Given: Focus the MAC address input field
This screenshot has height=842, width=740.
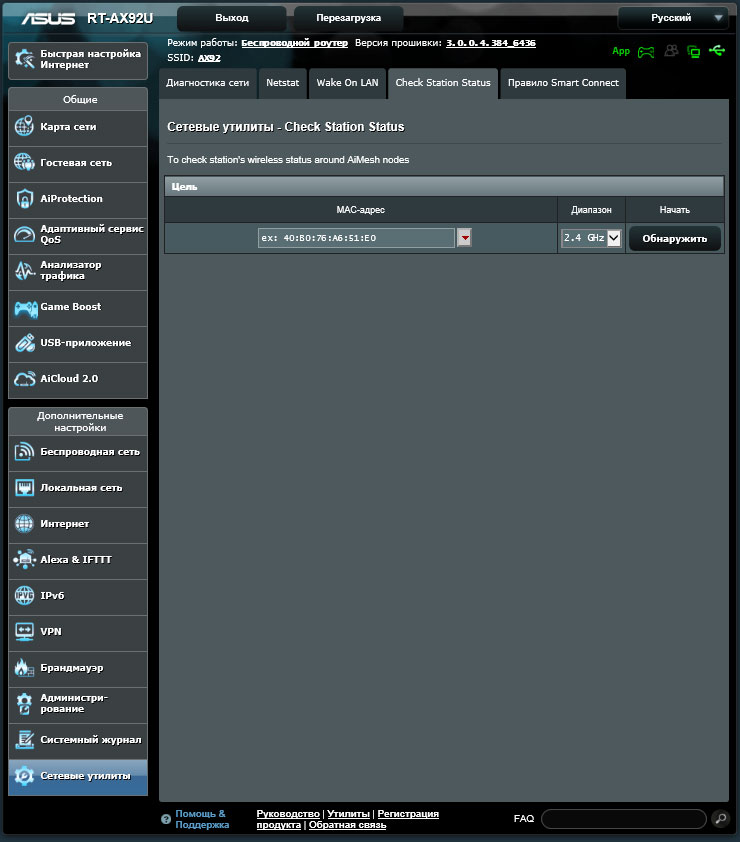Looking at the screenshot, I should coord(356,238).
